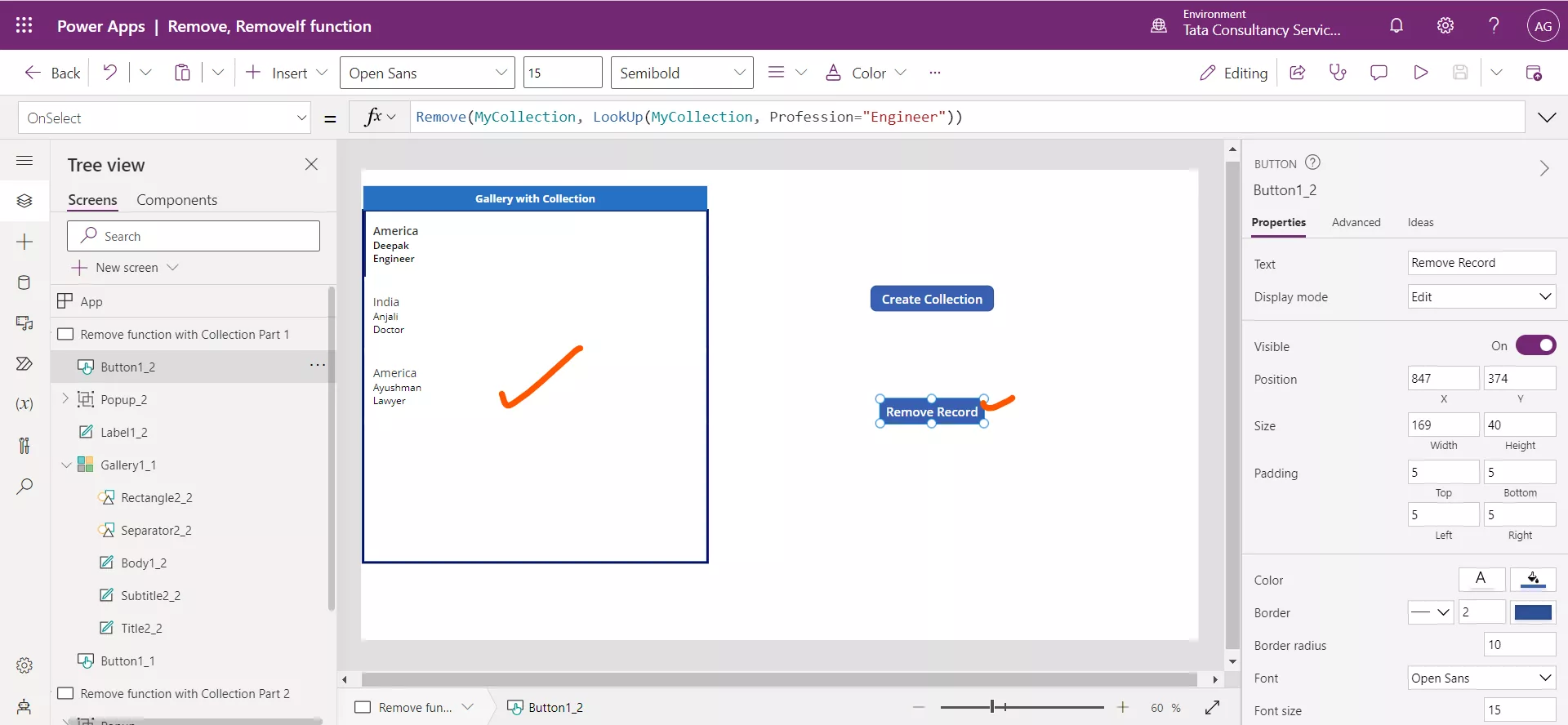Open the app checker stethoscope icon
This screenshot has height=725, width=1568.
click(x=1338, y=73)
